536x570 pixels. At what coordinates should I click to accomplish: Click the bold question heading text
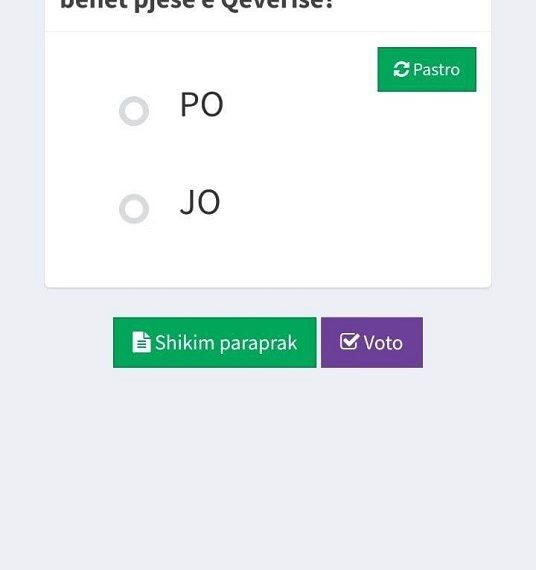tap(196, 5)
